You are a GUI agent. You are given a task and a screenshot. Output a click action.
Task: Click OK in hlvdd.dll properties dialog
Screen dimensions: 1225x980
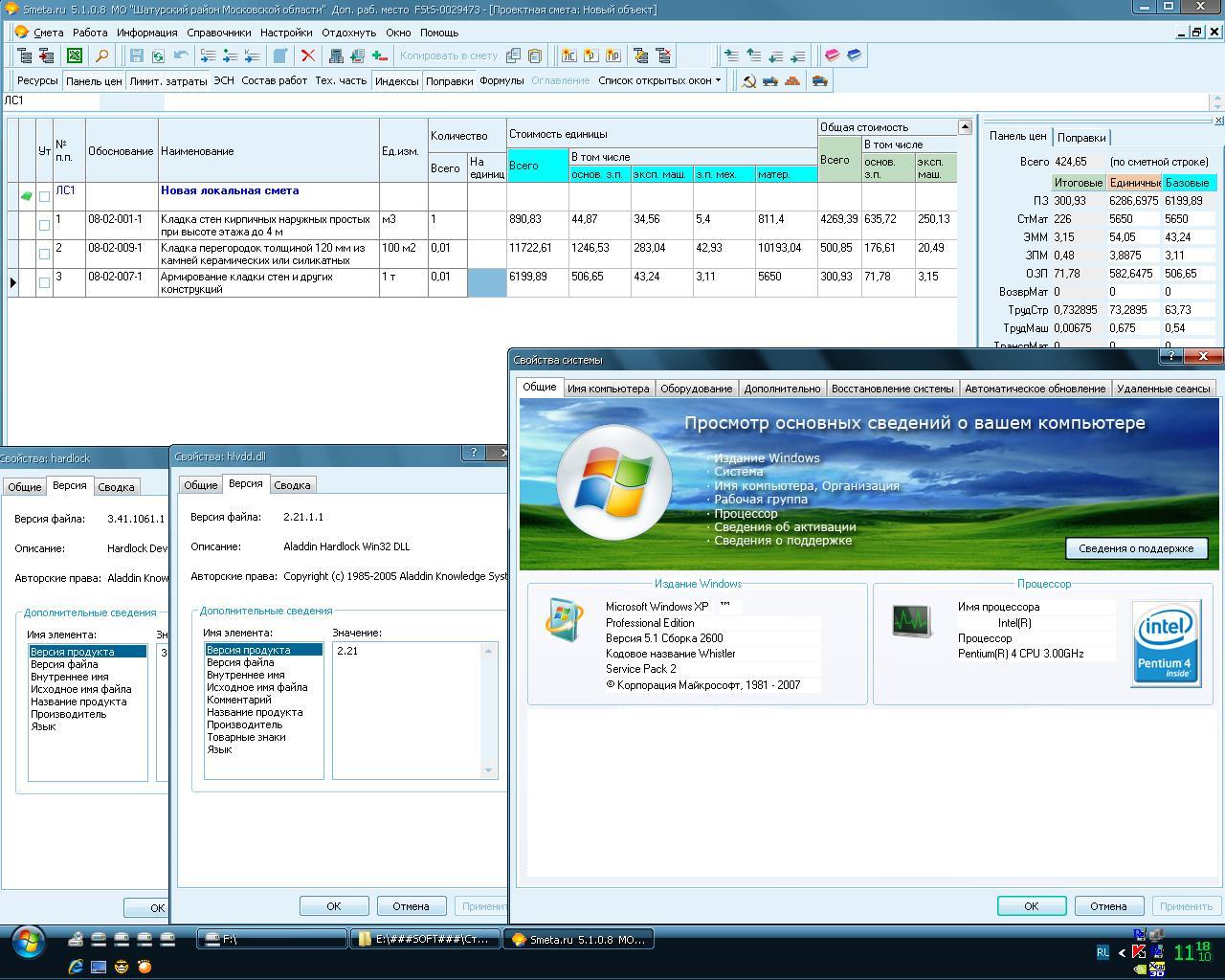[x=333, y=906]
